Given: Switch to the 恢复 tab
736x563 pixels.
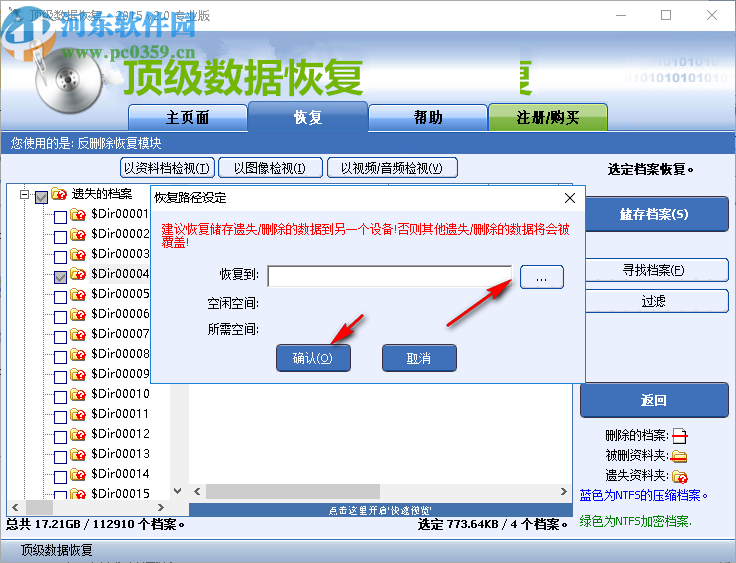Looking at the screenshot, I should (x=308, y=116).
